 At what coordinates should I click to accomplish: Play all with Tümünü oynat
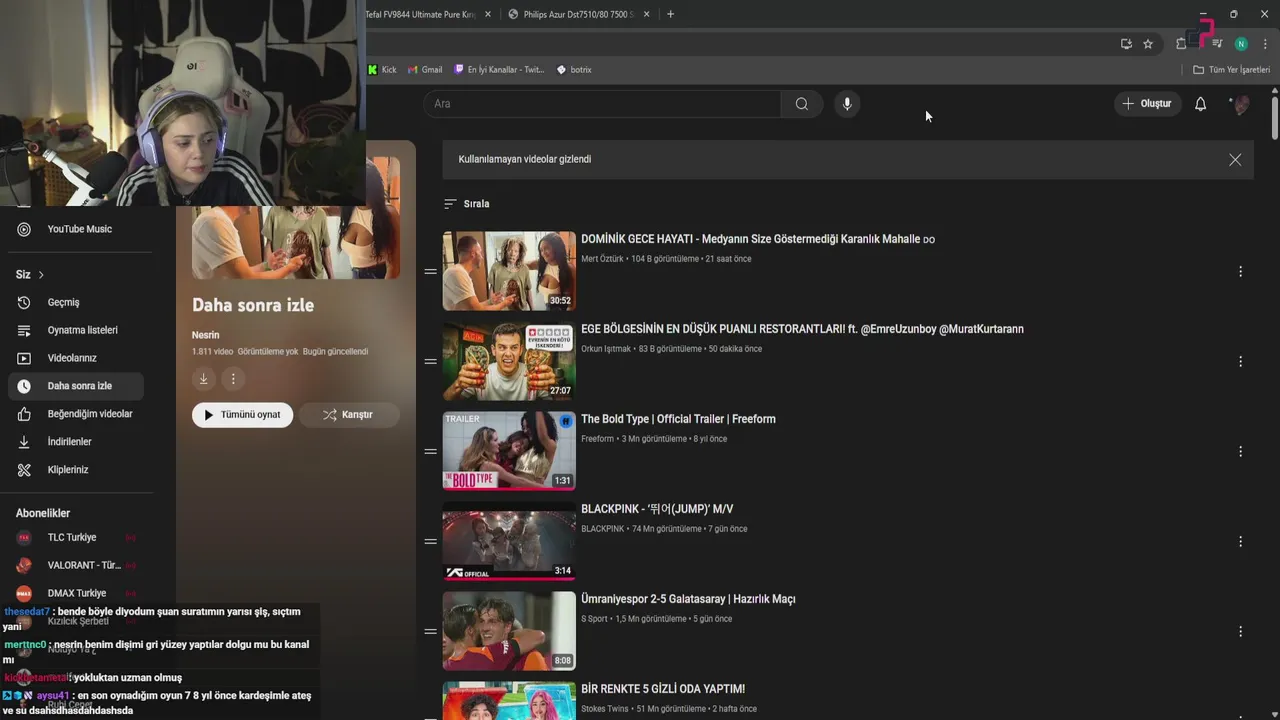coord(243,415)
